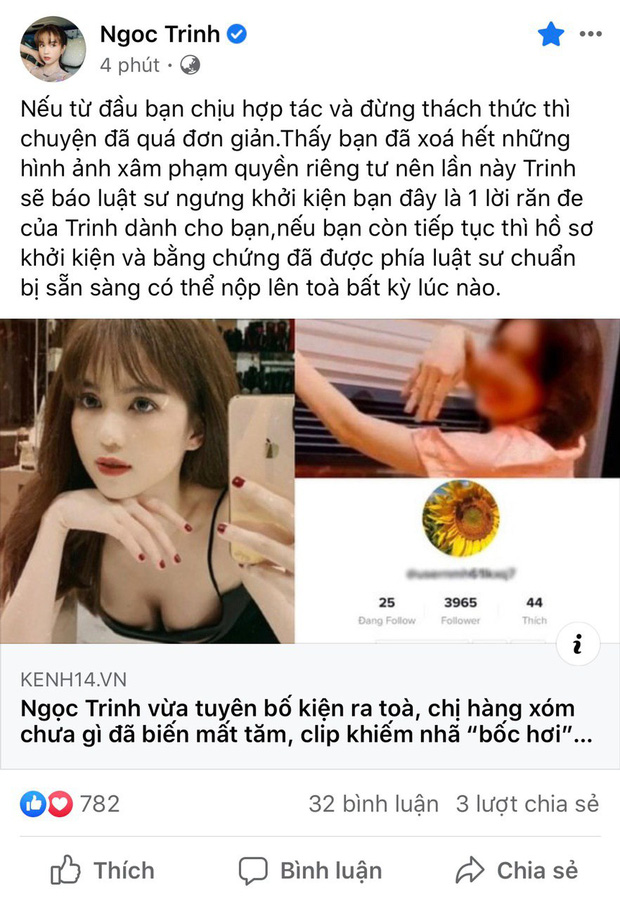View the 3 lượt chia sẻ shares
Screen dimensions: 620x900
pyautogui.click(x=527, y=804)
